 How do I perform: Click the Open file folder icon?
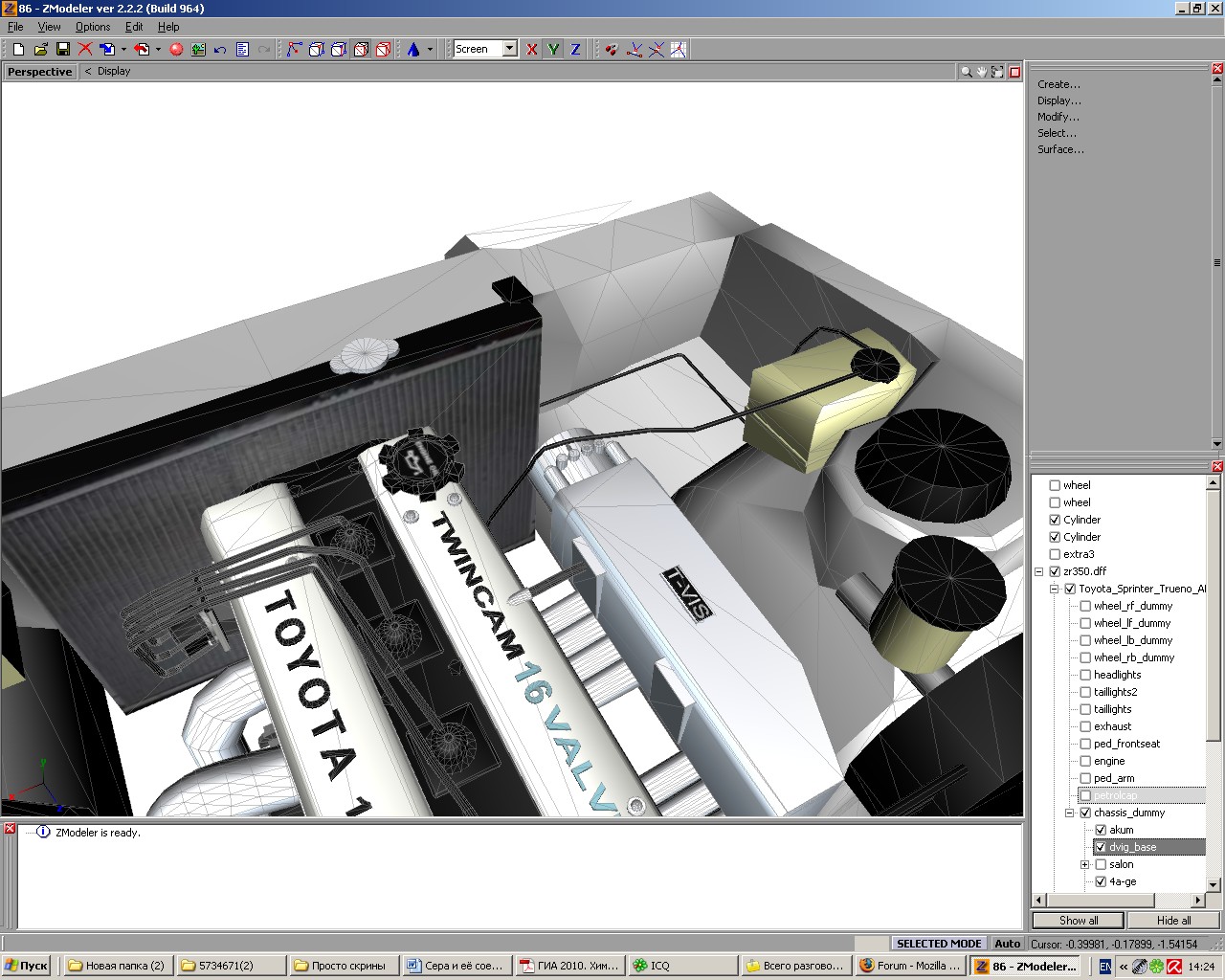pos(40,49)
